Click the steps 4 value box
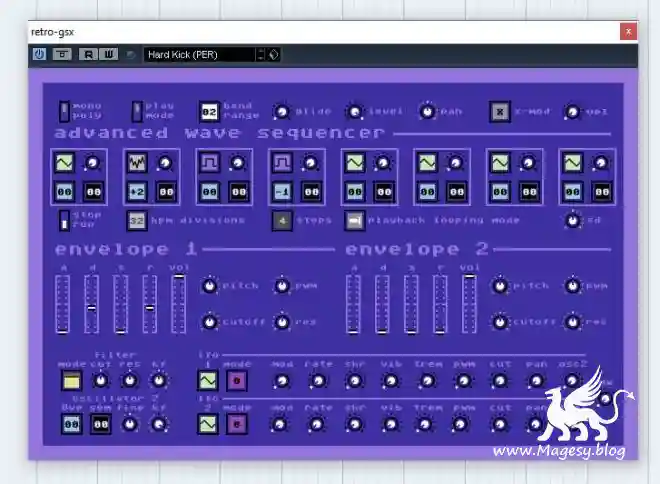Image resolution: width=660 pixels, height=484 pixels. (x=282, y=221)
